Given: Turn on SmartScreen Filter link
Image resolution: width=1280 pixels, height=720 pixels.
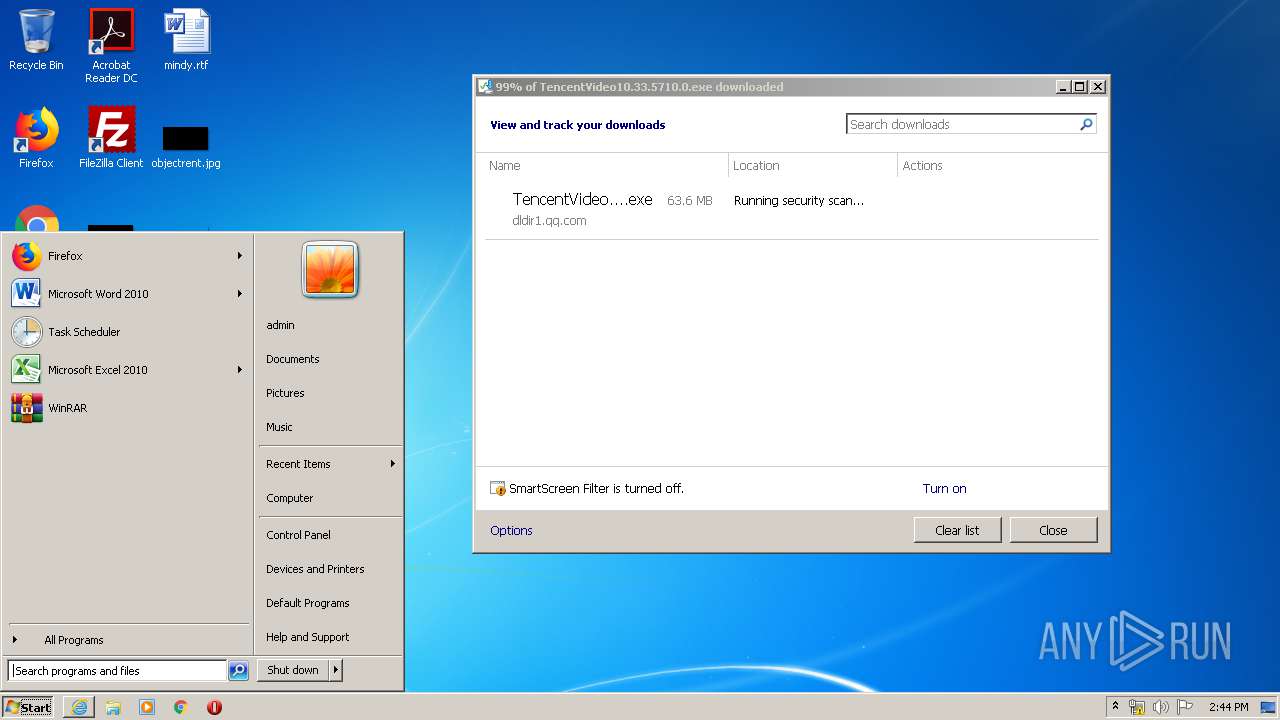Looking at the screenshot, I should [x=944, y=489].
